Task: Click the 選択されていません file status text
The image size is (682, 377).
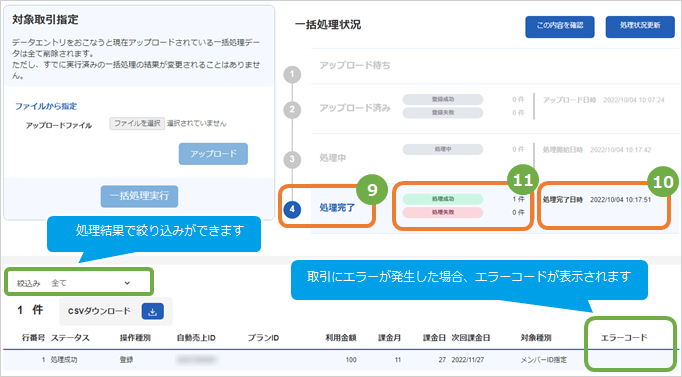Action: (197, 123)
